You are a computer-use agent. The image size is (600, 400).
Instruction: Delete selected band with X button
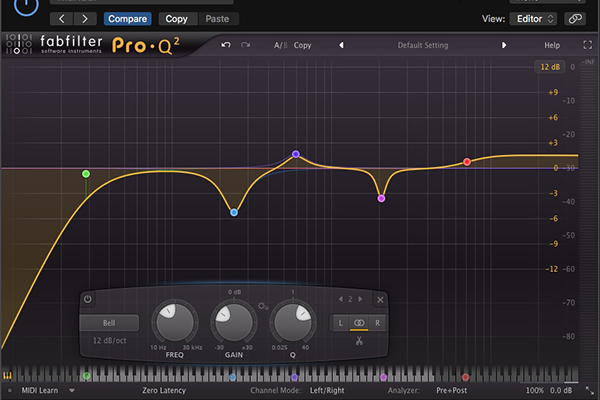(x=380, y=300)
